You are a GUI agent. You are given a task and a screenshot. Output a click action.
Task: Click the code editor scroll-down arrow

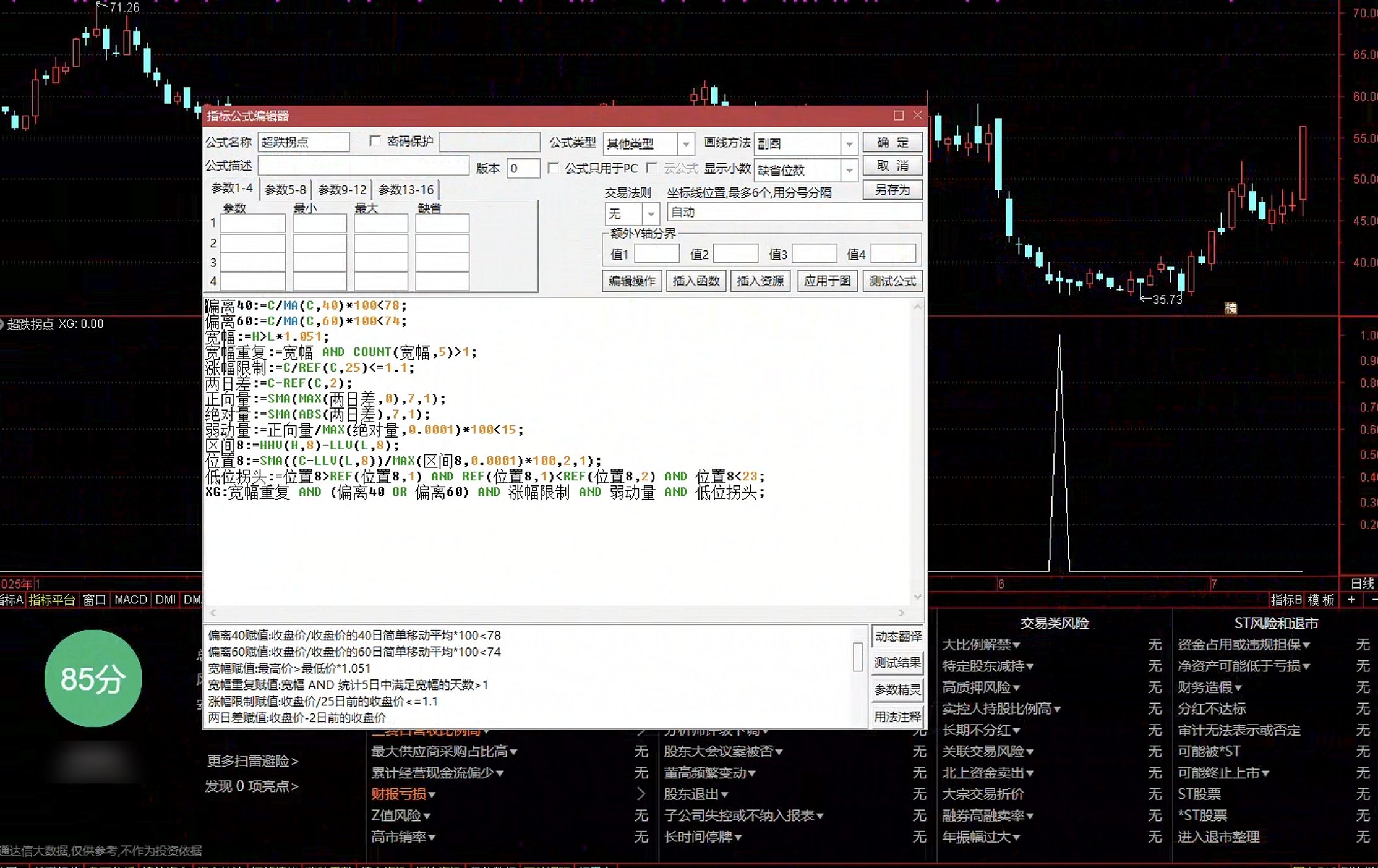pyautogui.click(x=918, y=597)
